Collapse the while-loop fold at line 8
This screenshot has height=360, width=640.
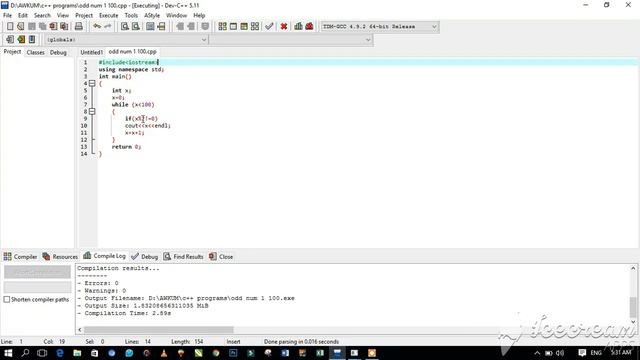[x=92, y=111]
